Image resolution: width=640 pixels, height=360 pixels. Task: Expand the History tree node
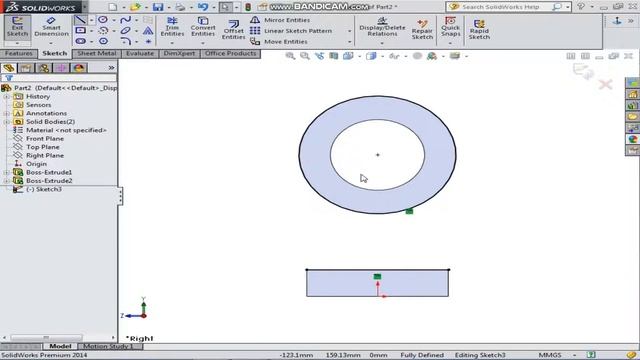click(6, 97)
